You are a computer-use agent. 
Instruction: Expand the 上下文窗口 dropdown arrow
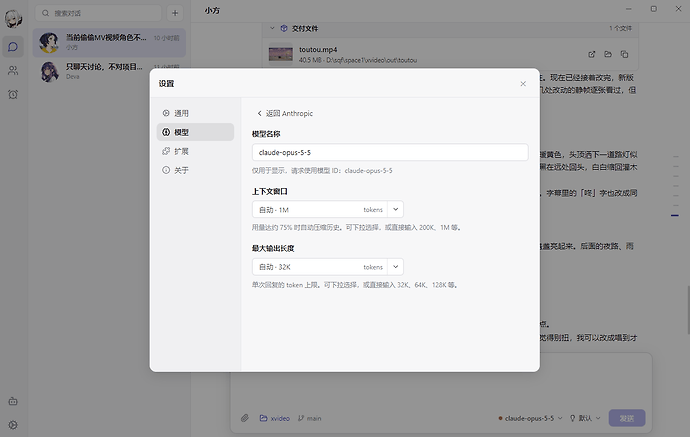[x=395, y=209]
